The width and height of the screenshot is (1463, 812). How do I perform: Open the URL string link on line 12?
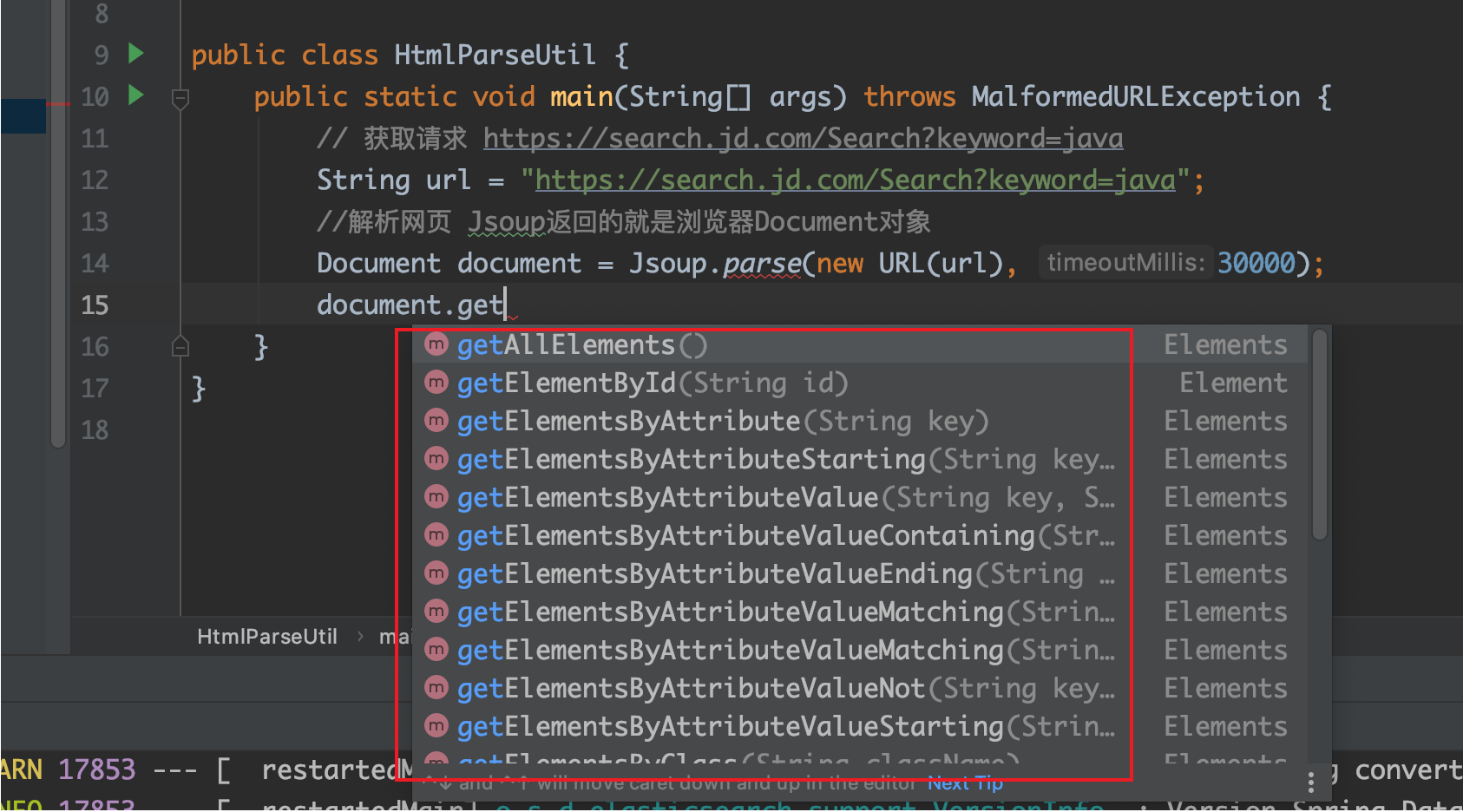855,180
